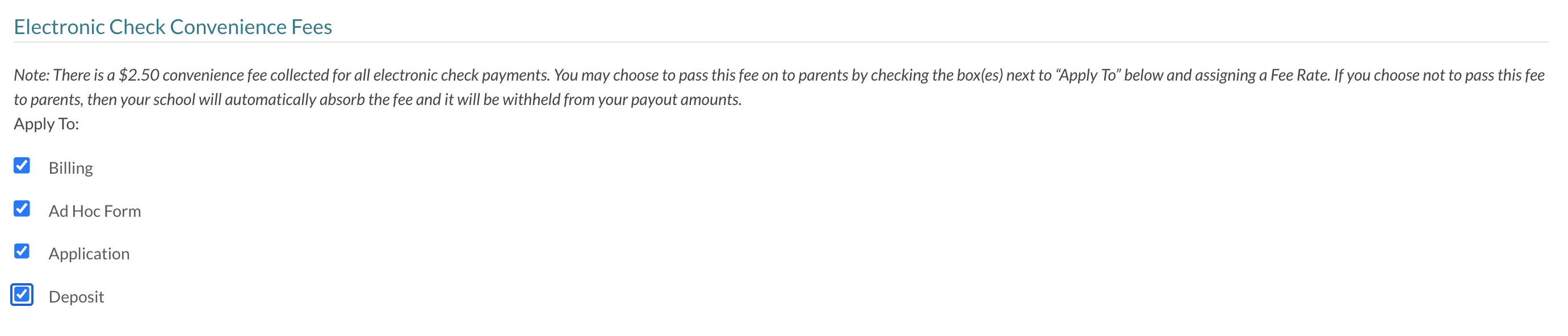Toggle the focused Deposit checkbox
The width and height of the screenshot is (1568, 336).
pos(22,295)
